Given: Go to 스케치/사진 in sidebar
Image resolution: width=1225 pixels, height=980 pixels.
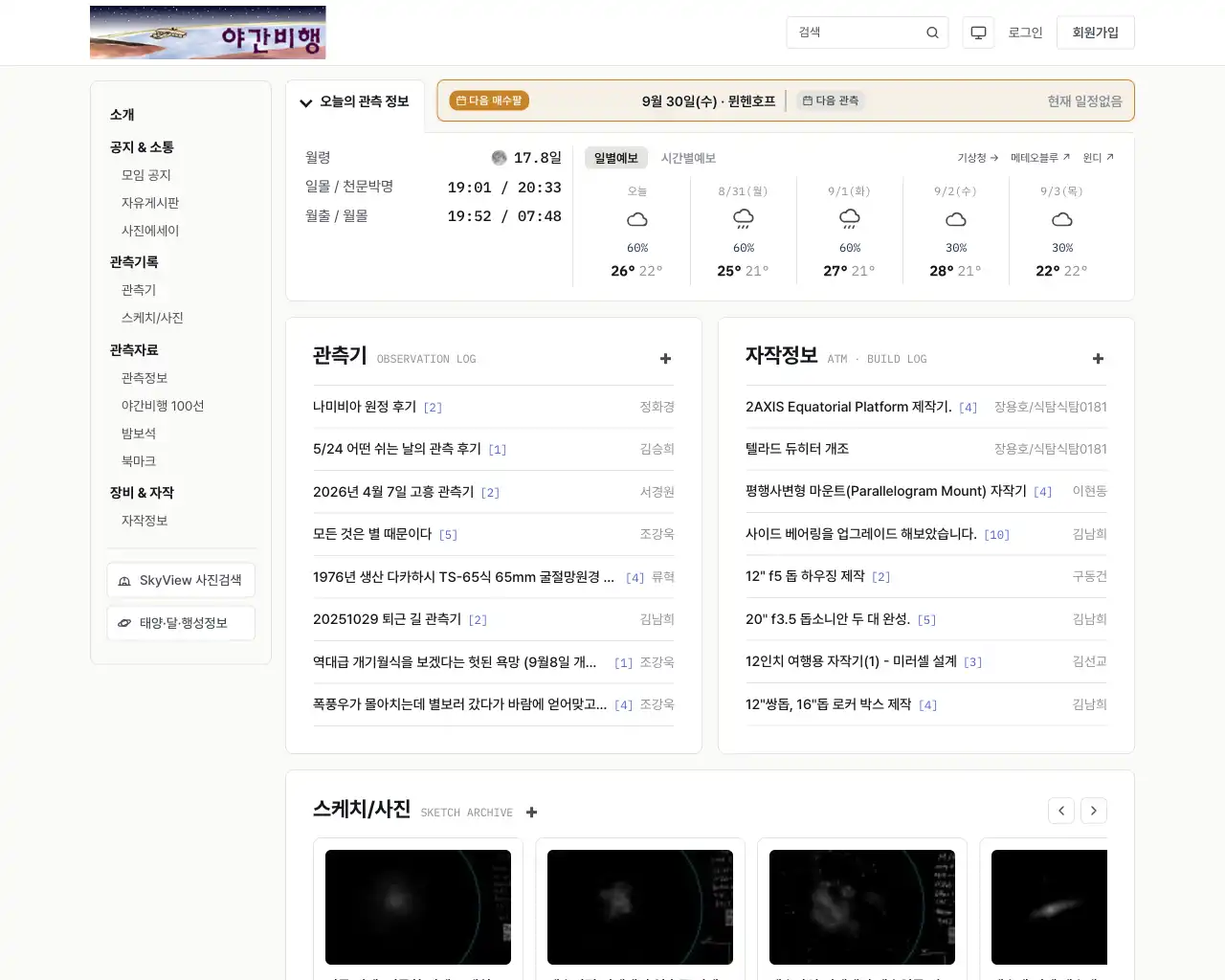Looking at the screenshot, I should 152,318.
